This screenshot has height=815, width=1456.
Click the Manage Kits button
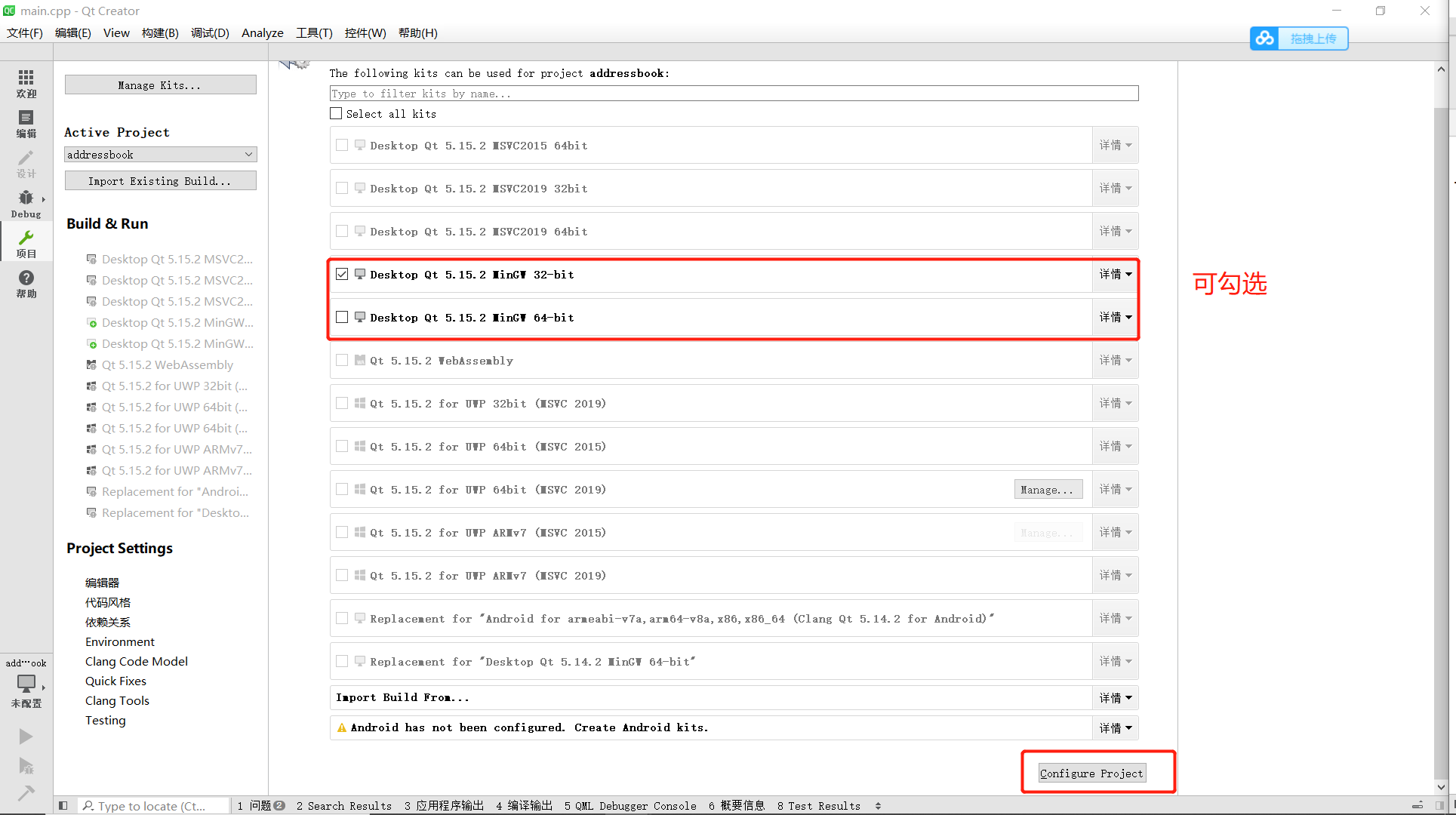[x=160, y=85]
